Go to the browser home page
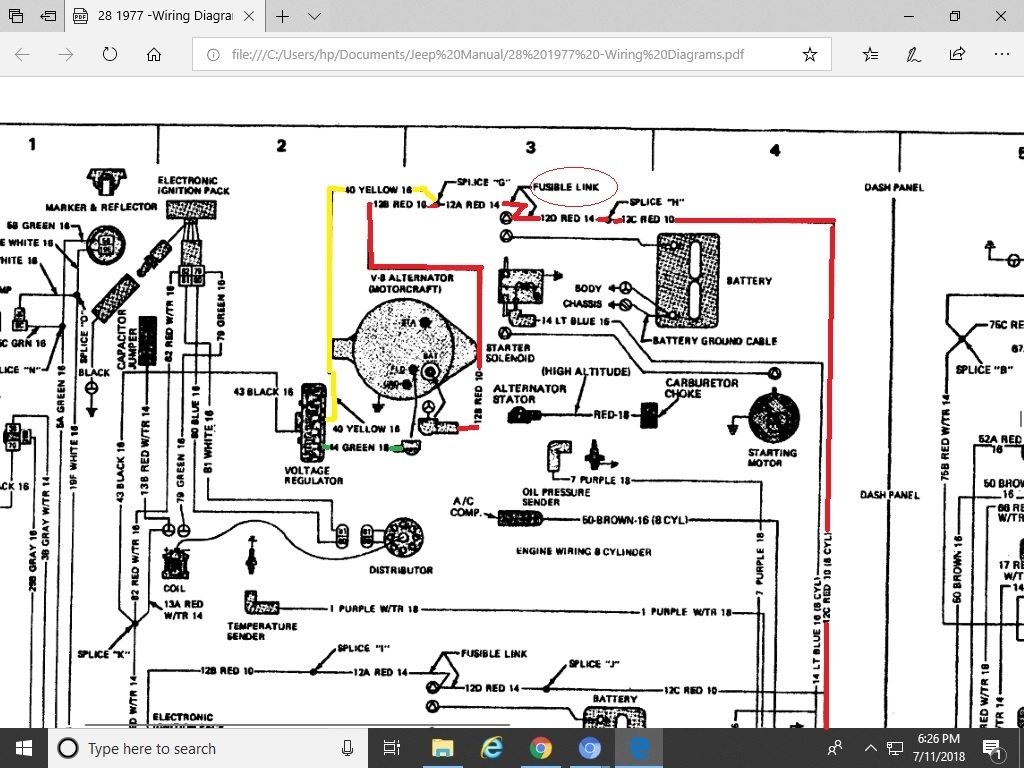The width and height of the screenshot is (1024, 768). [153, 54]
